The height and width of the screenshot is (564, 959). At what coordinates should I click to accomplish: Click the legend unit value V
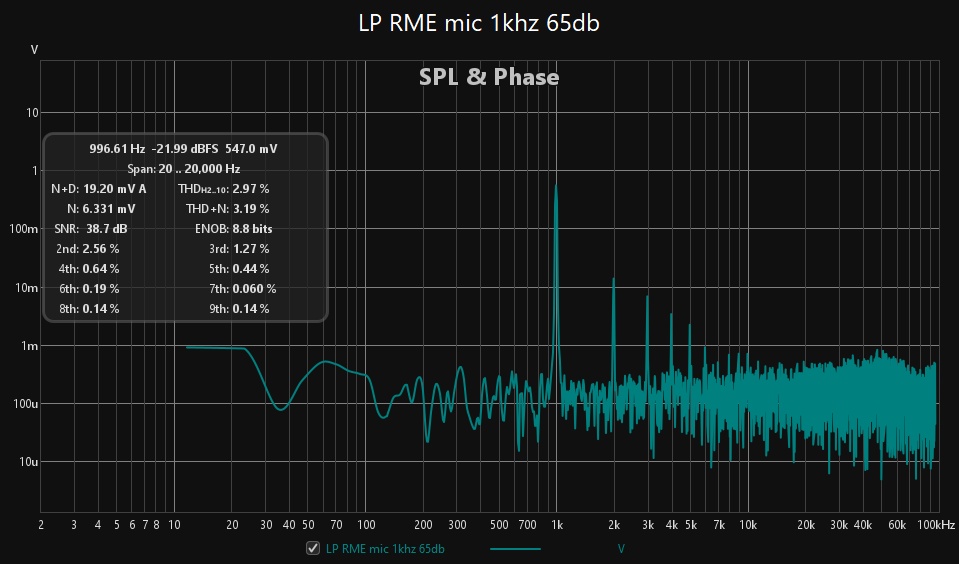621,549
